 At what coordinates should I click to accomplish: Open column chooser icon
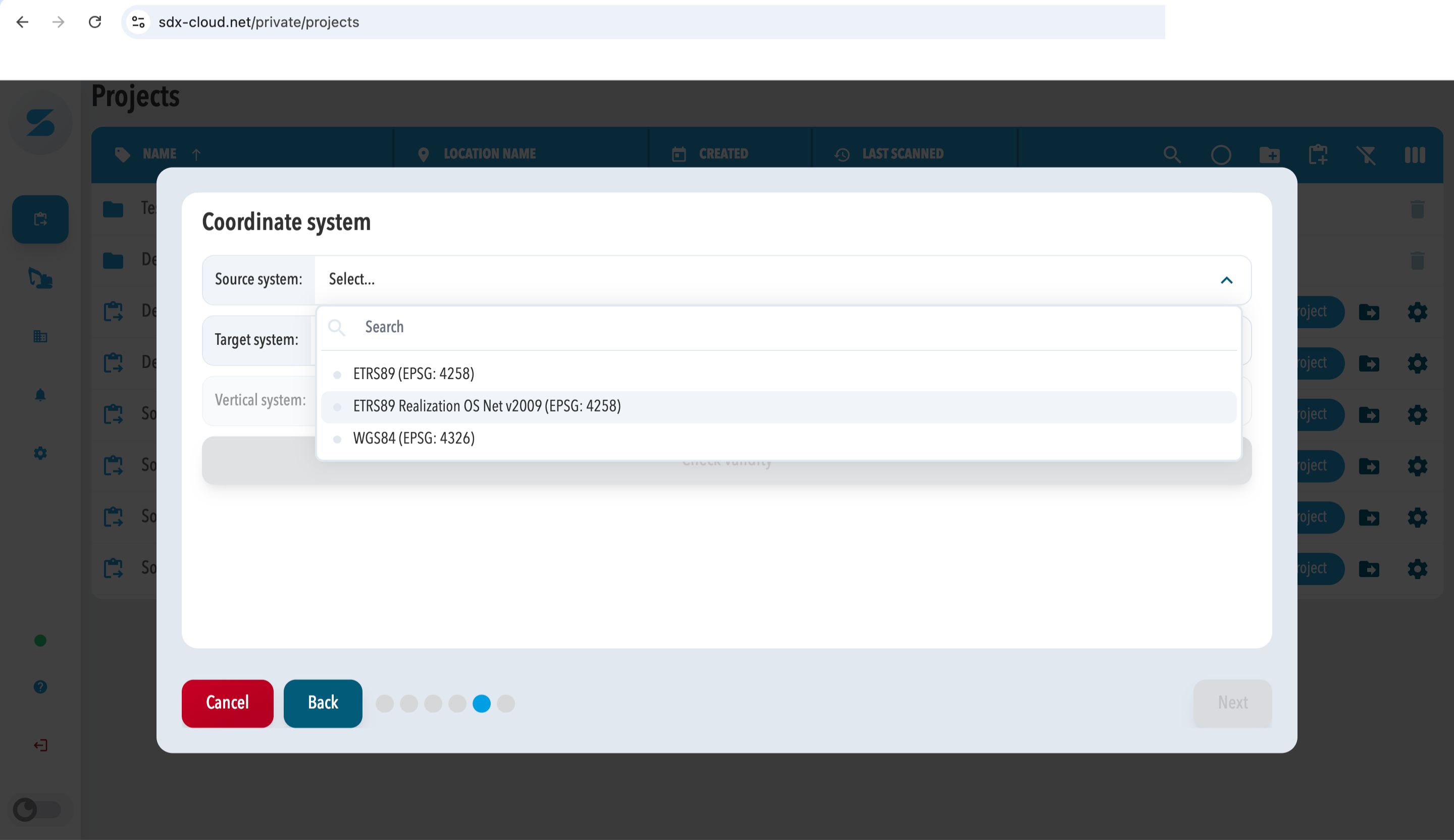click(x=1415, y=154)
